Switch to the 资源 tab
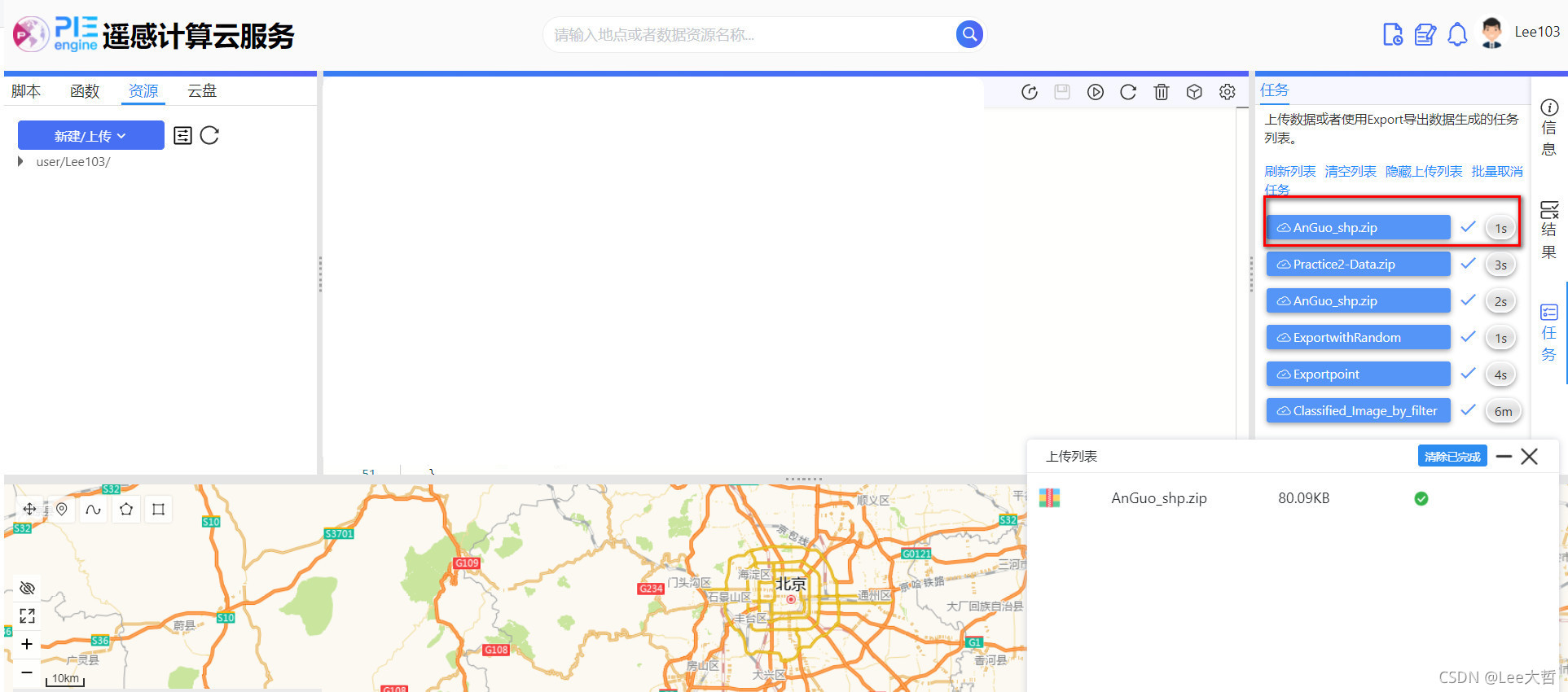Image resolution: width=1568 pixels, height=692 pixels. coord(143,91)
